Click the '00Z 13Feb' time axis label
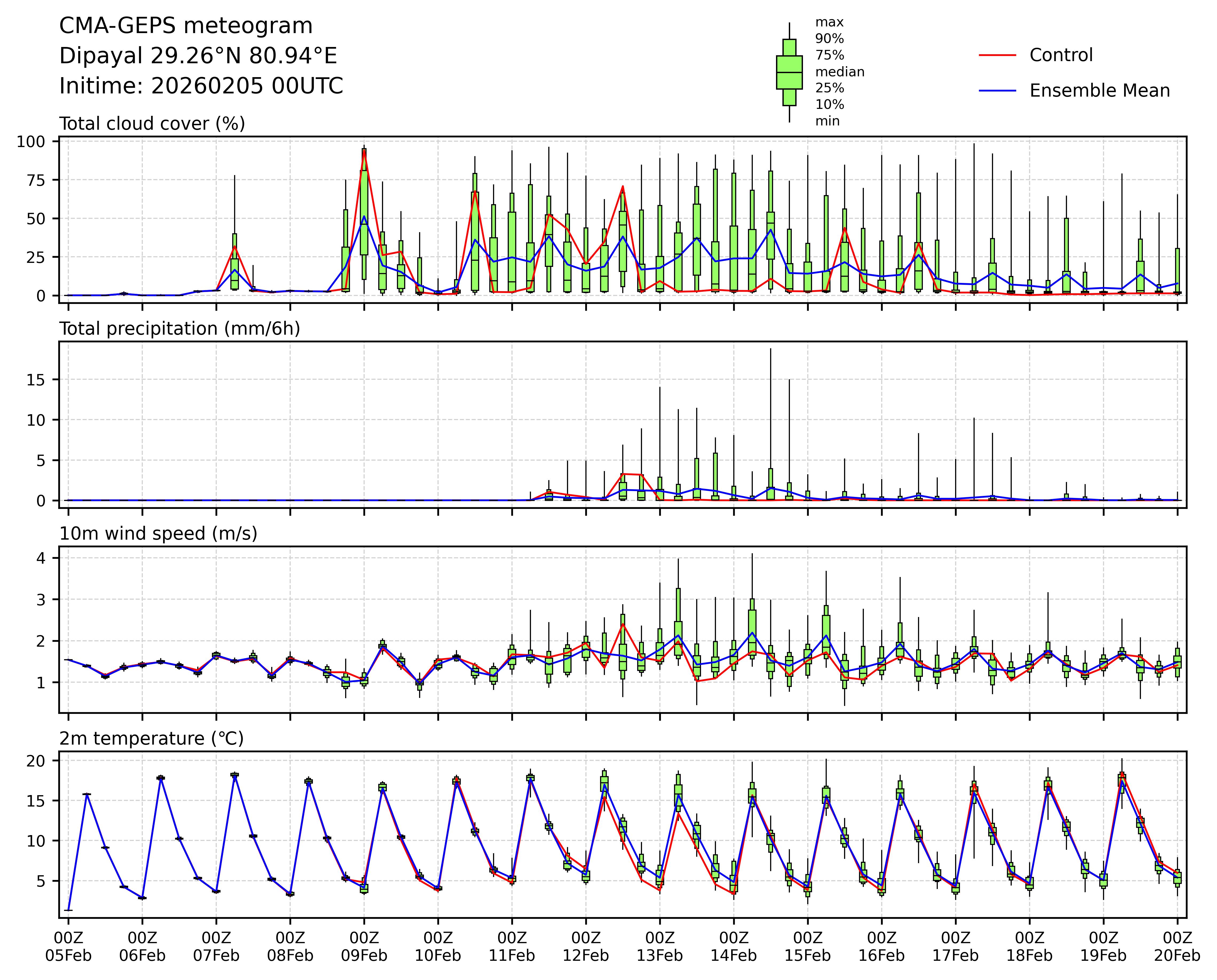 (x=660, y=947)
